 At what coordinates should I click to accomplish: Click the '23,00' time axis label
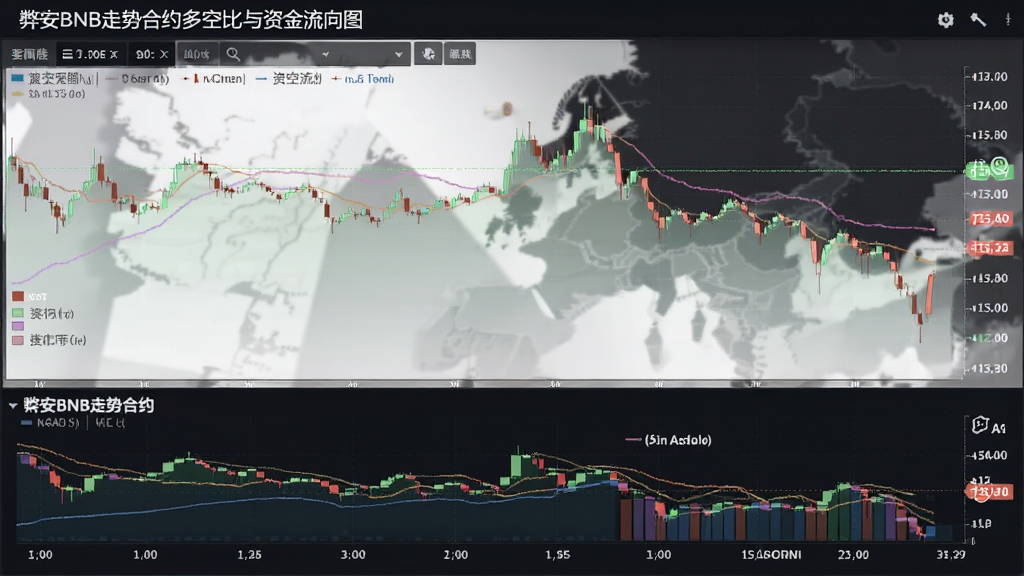854,555
